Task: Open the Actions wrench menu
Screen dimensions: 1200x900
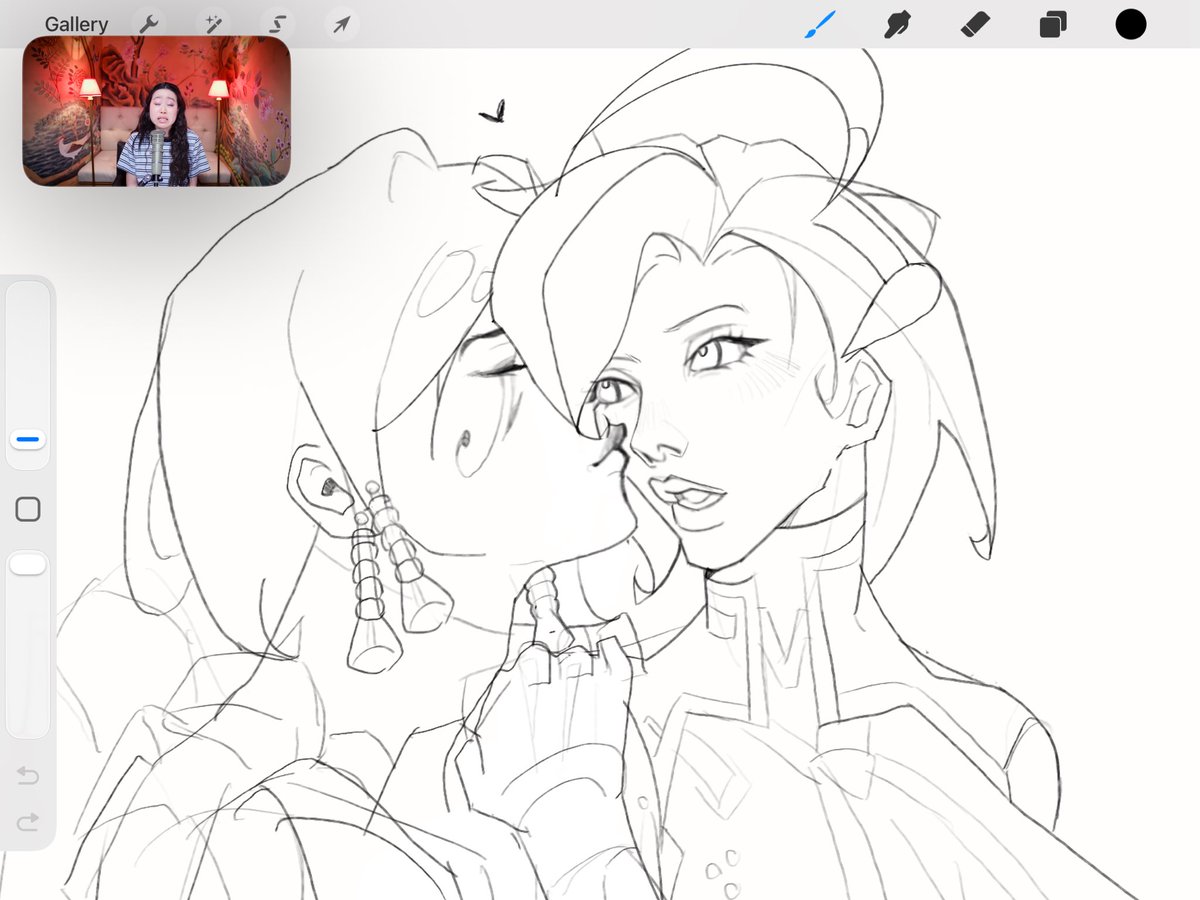Action: tap(148, 24)
